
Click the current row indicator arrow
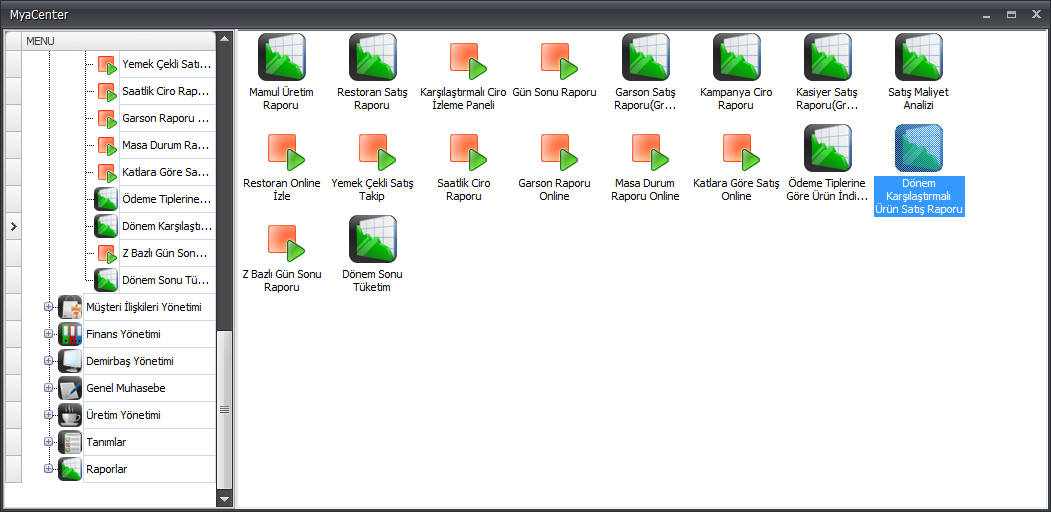coord(13,227)
